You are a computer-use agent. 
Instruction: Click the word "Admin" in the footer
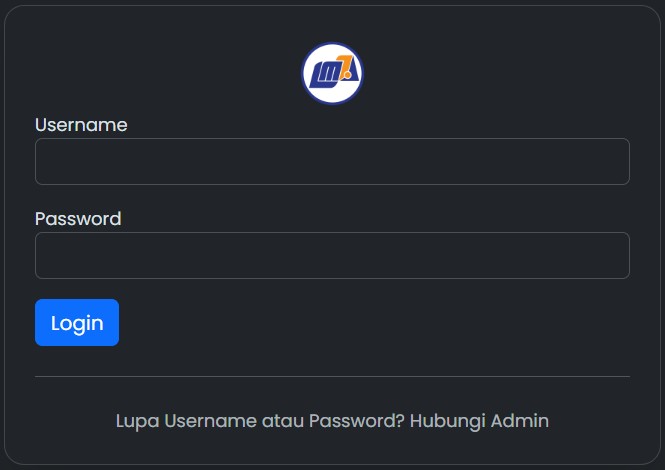click(520, 421)
